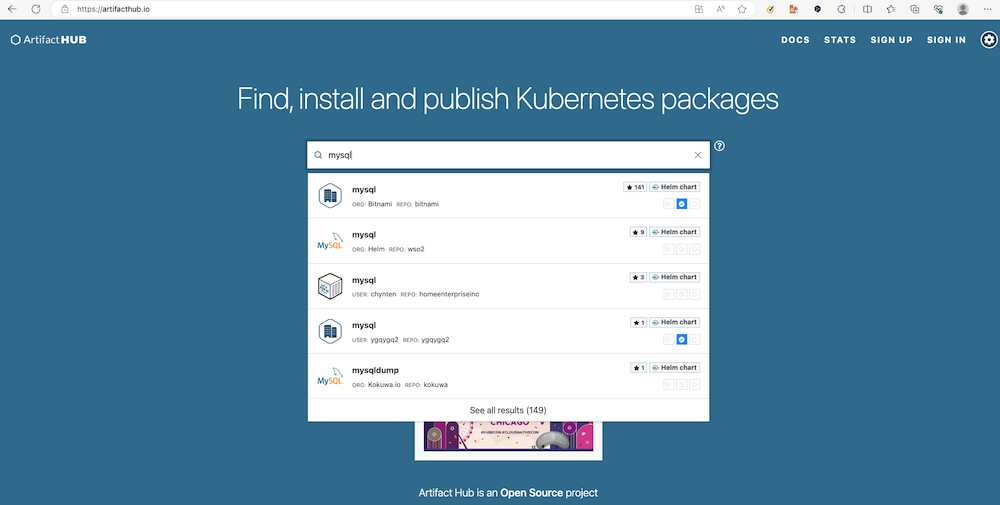Click official badge on Bitnami mysql result

(695, 204)
